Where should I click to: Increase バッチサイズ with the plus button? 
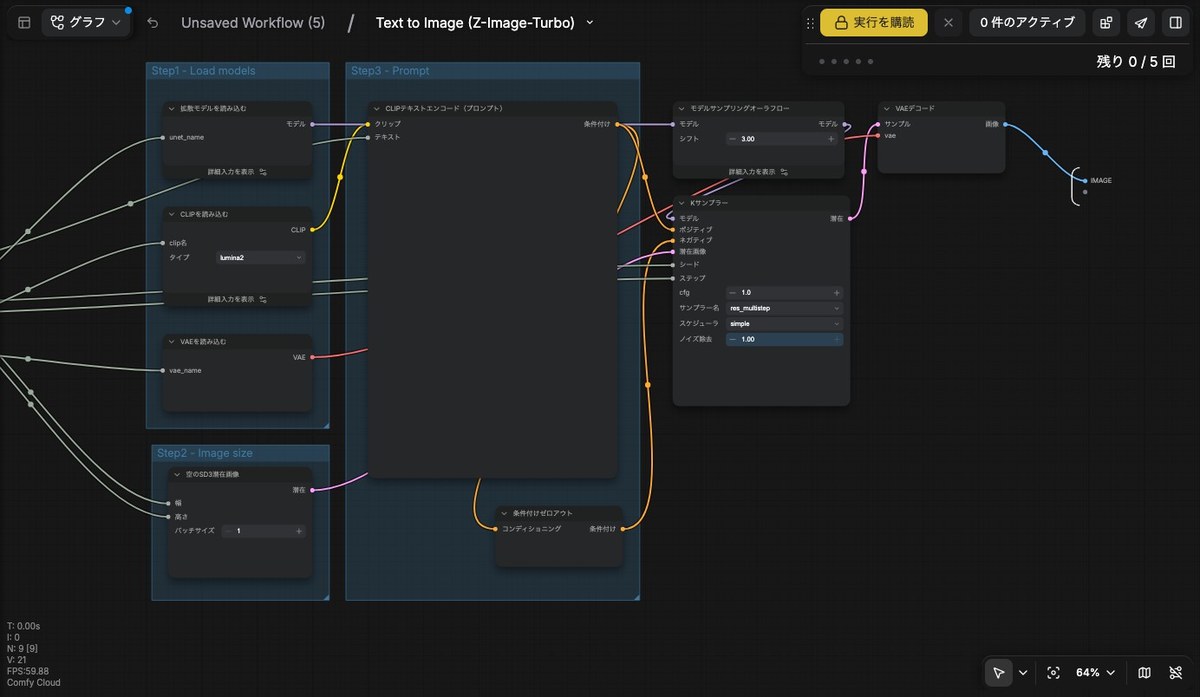point(299,531)
